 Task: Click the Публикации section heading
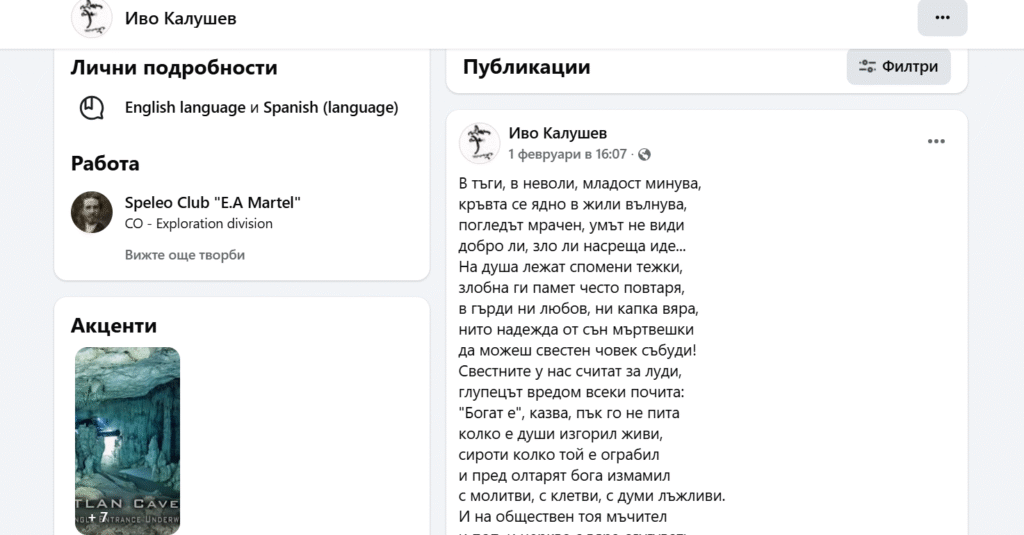pyautogui.click(x=526, y=67)
